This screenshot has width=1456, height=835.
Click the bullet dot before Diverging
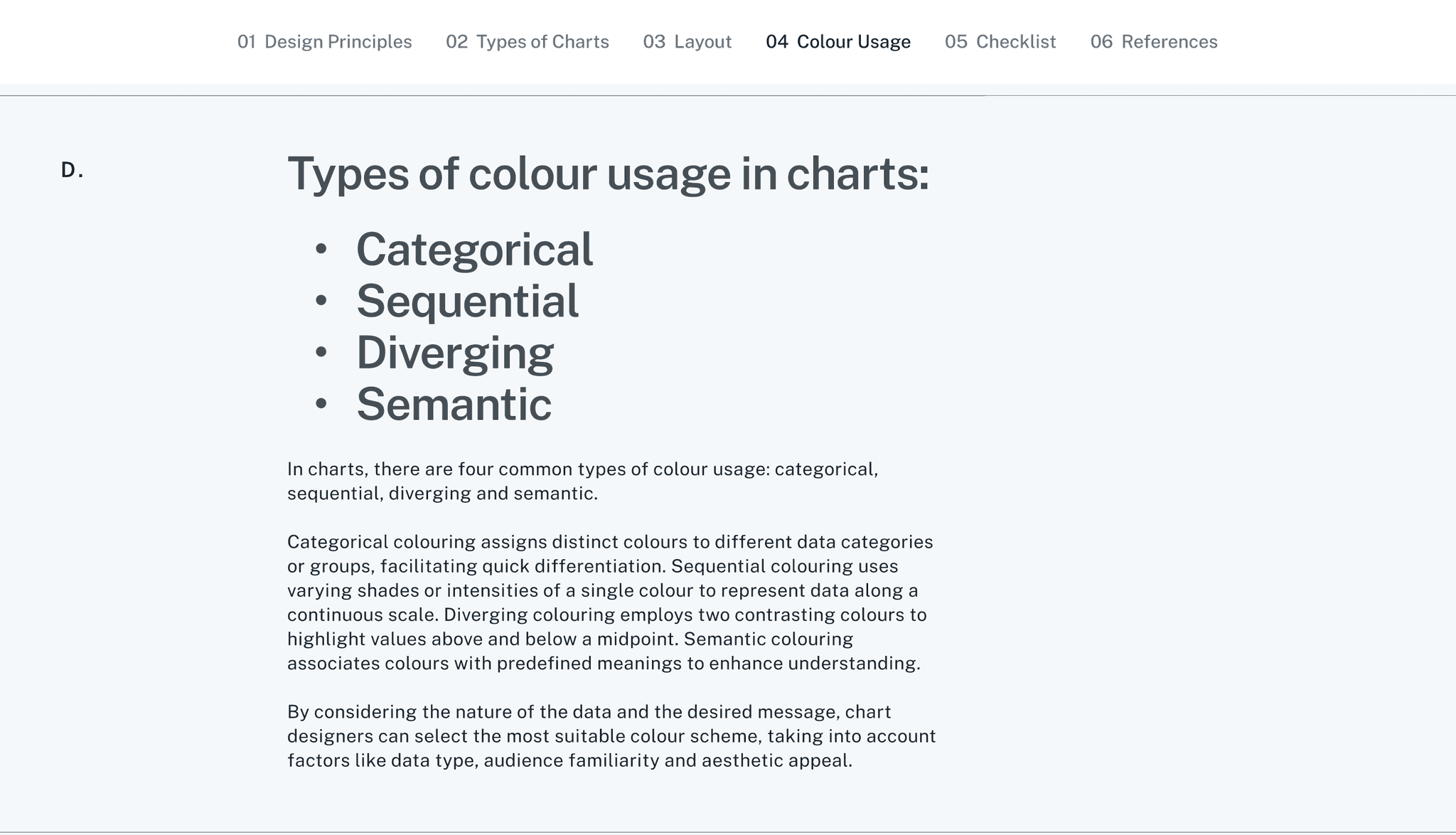tap(321, 352)
